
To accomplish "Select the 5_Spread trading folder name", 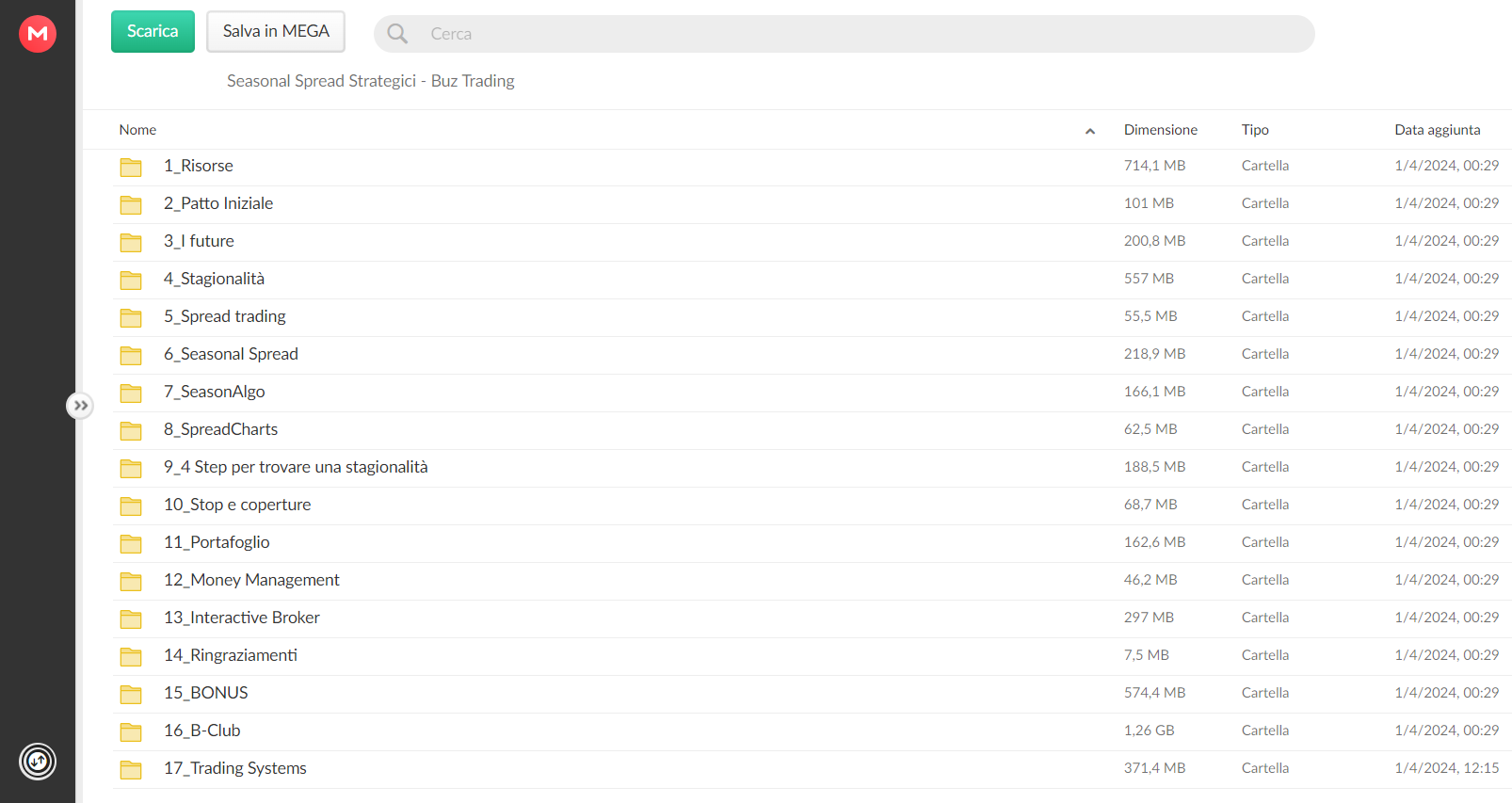I will point(225,316).
